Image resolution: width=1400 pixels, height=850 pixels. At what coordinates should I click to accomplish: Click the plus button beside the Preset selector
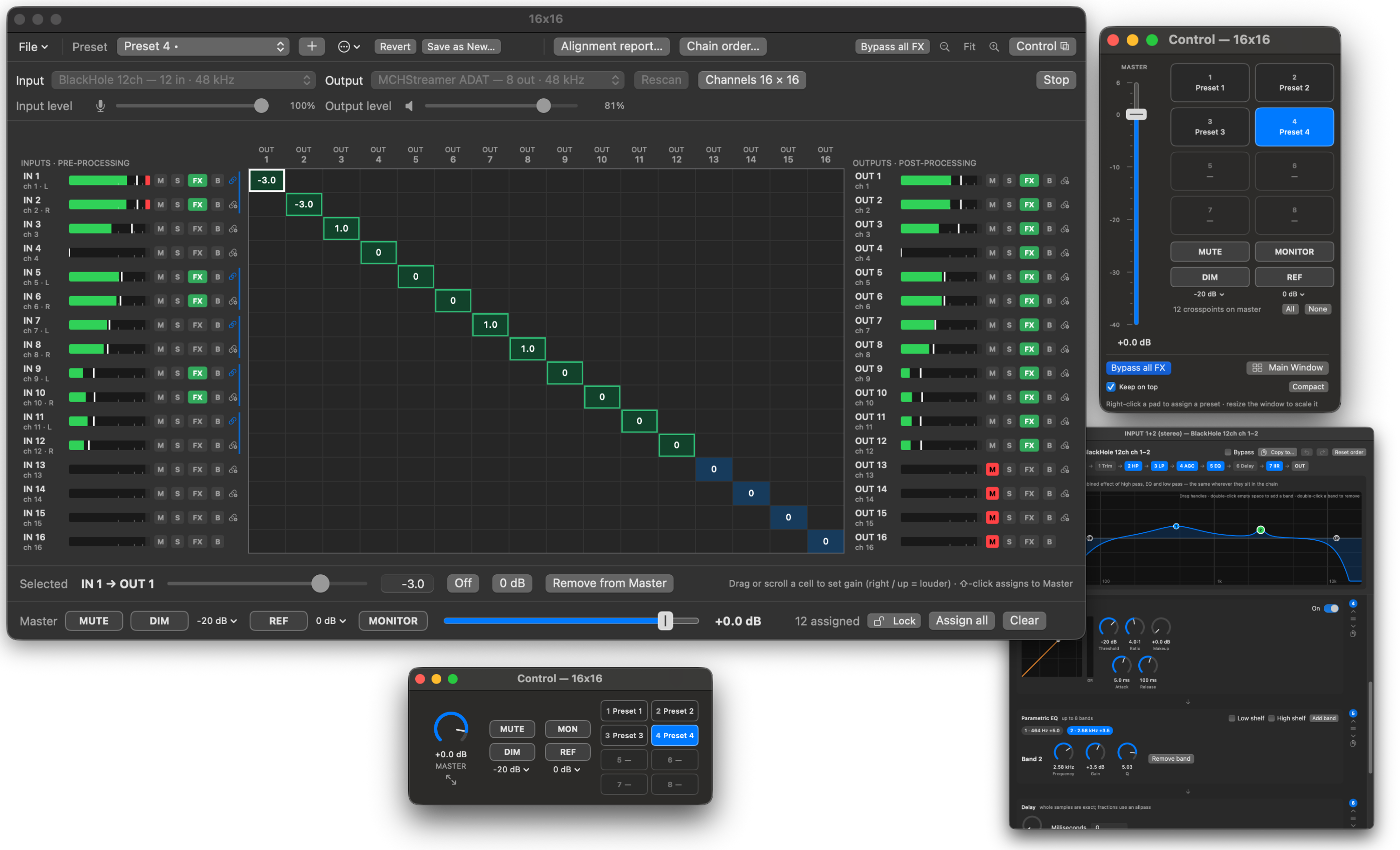311,47
